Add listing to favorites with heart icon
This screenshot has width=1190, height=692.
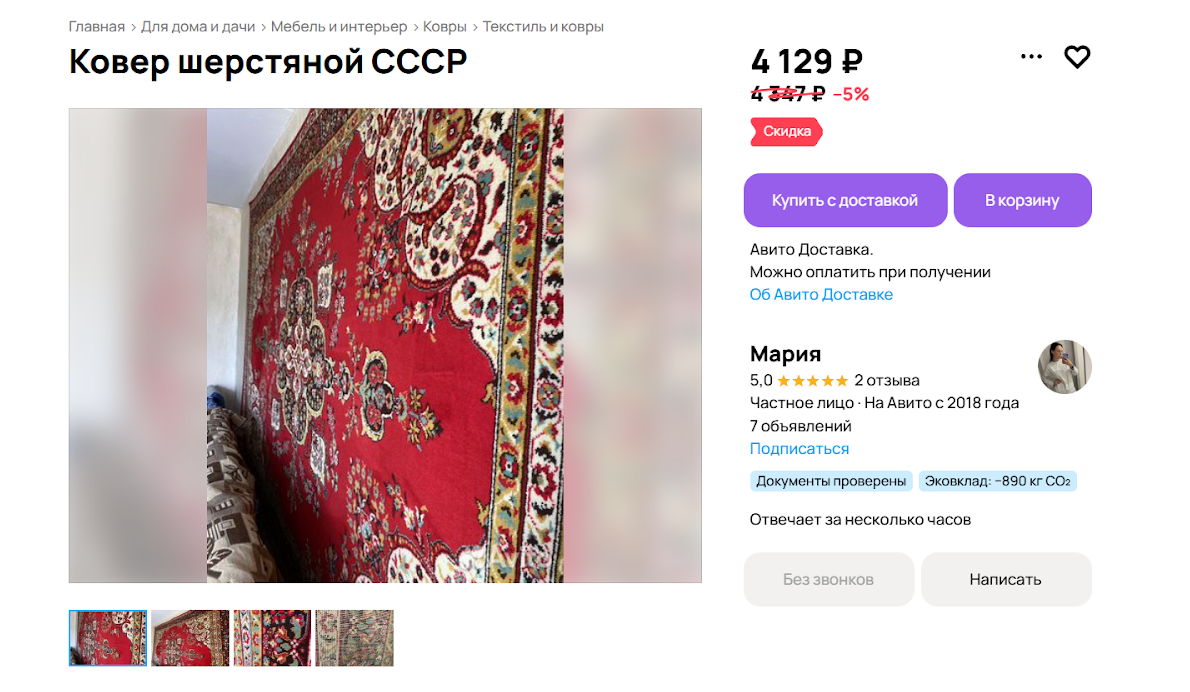coord(1077,57)
